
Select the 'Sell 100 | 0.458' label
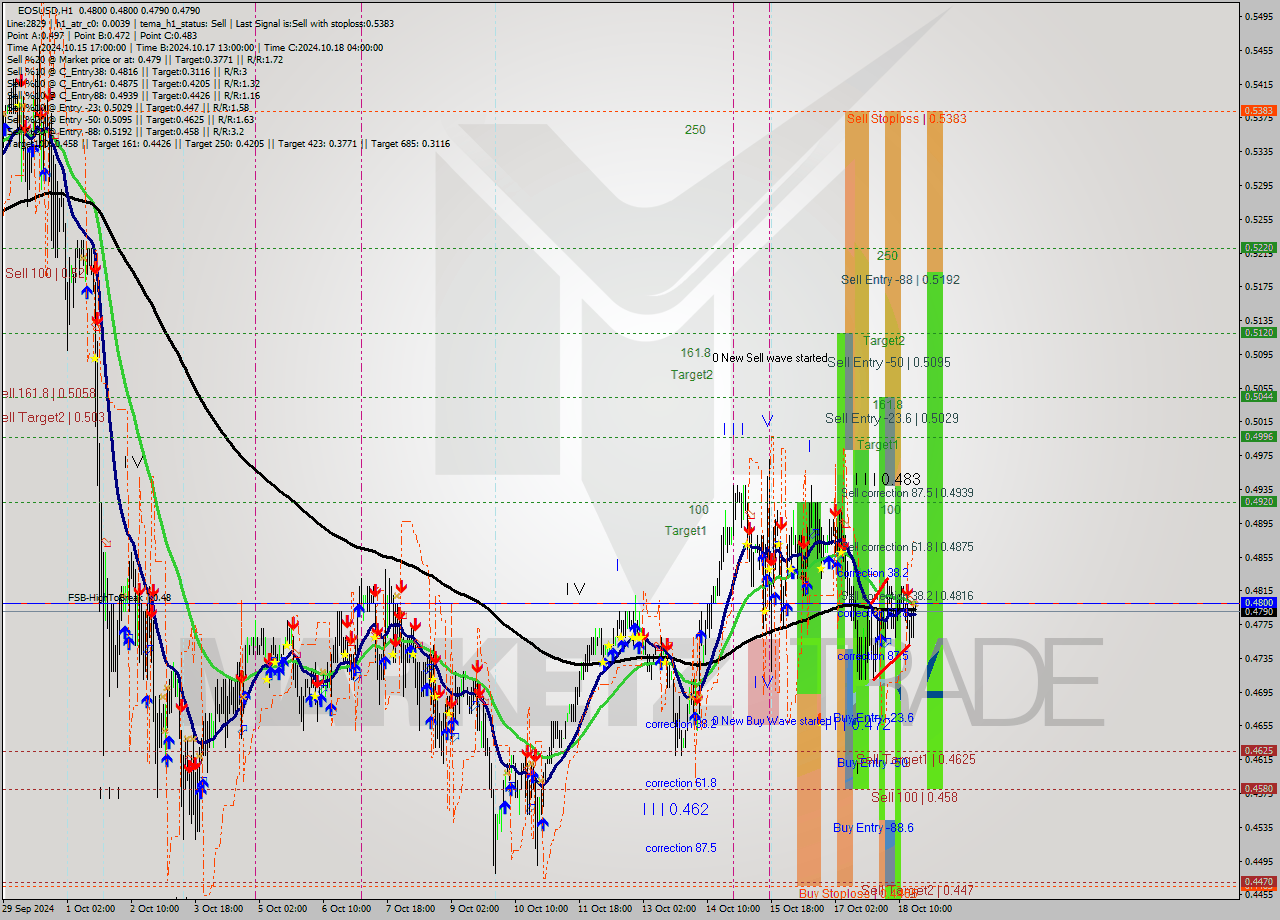click(x=914, y=797)
